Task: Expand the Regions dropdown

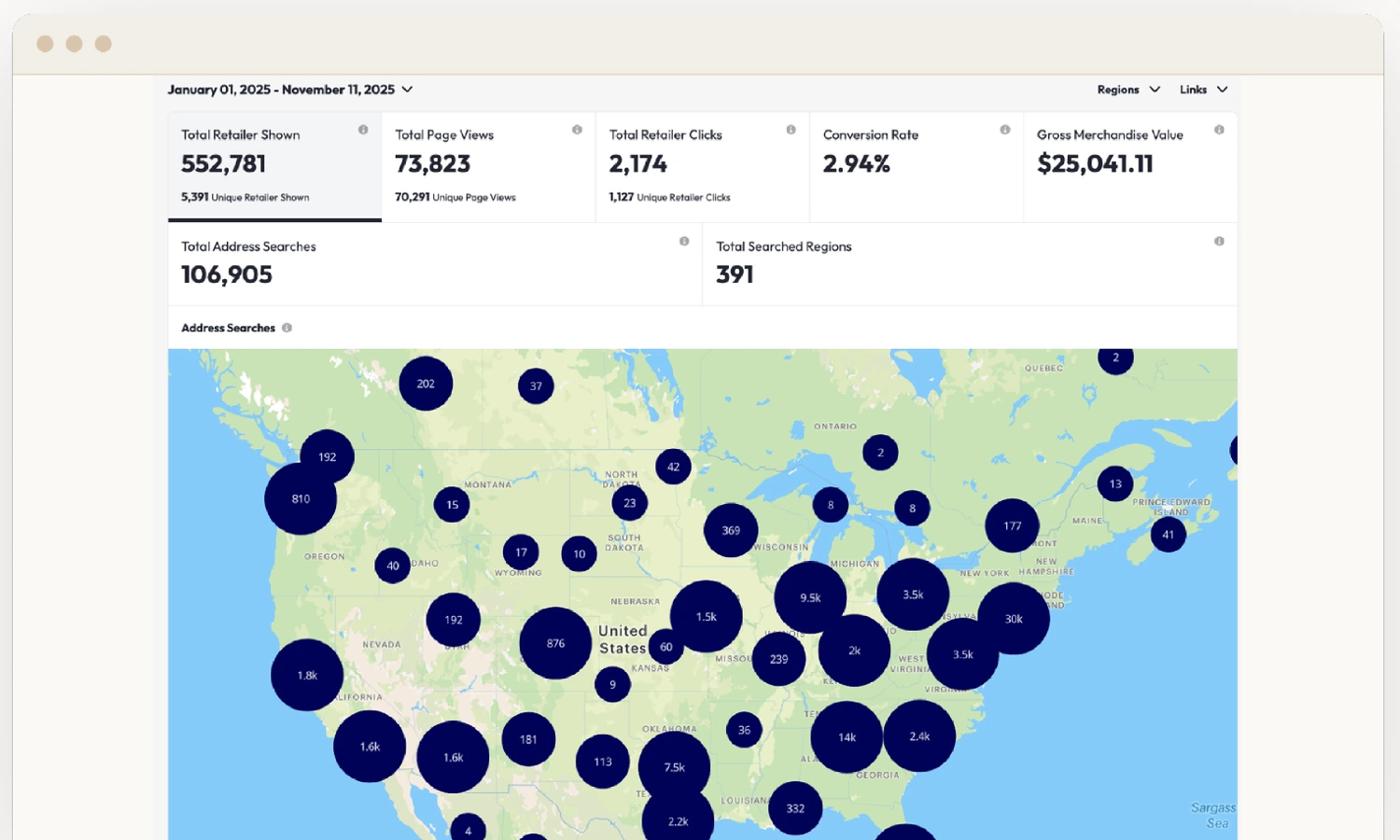Action: tap(1128, 90)
